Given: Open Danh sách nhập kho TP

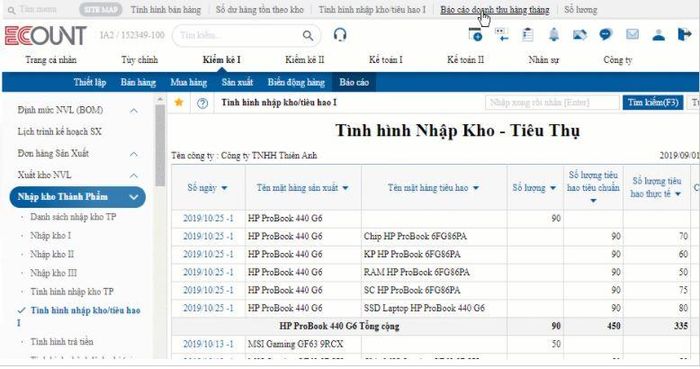Looking at the screenshot, I should pyautogui.click(x=73, y=217).
